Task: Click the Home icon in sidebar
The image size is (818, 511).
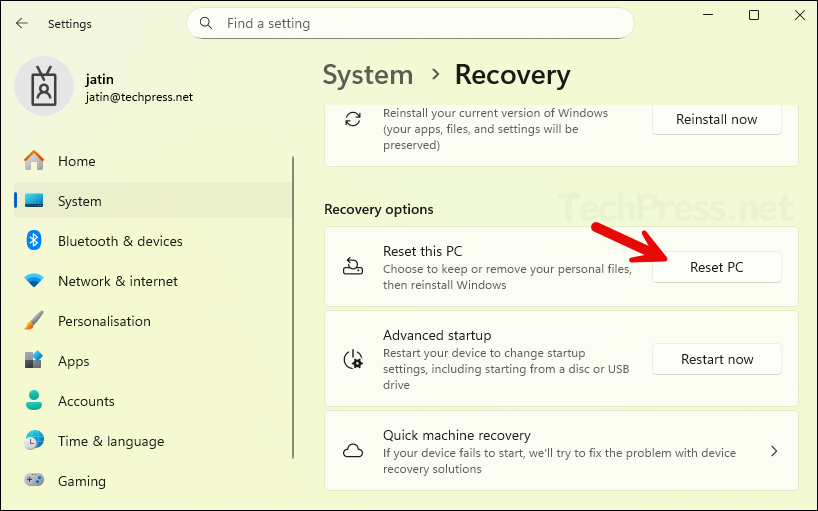Action: point(34,161)
